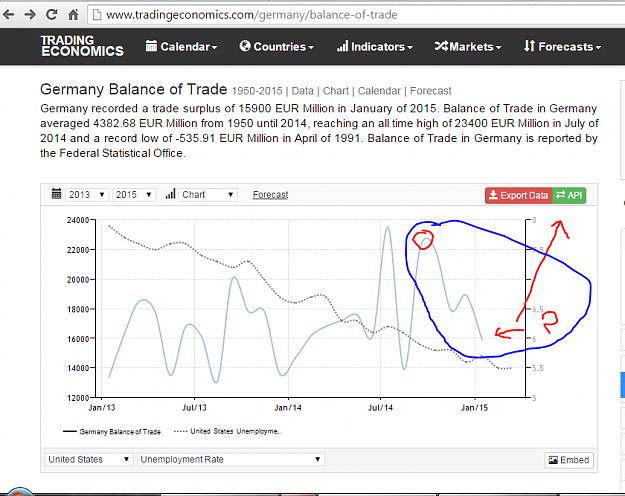The image size is (625, 496).
Task: Expand the Forecasts menu
Action: [x=562, y=47]
